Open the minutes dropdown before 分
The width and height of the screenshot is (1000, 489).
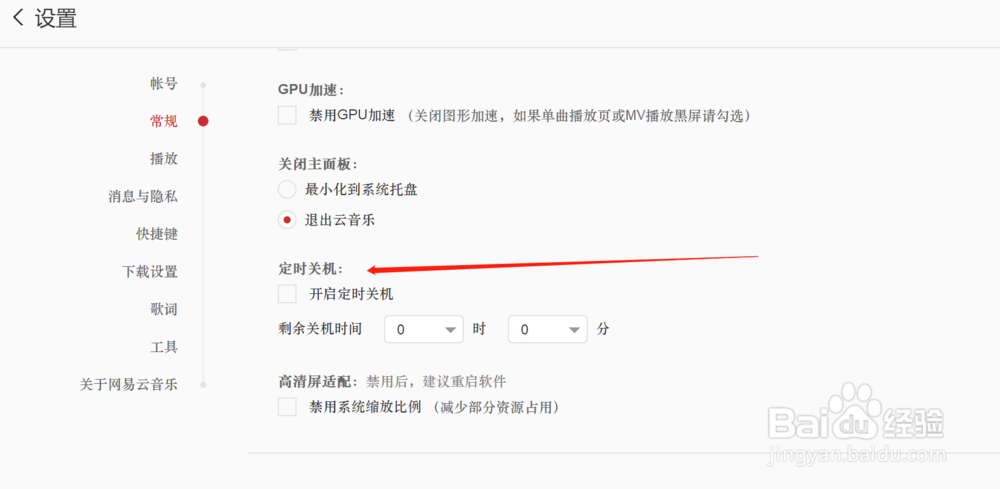click(x=548, y=330)
